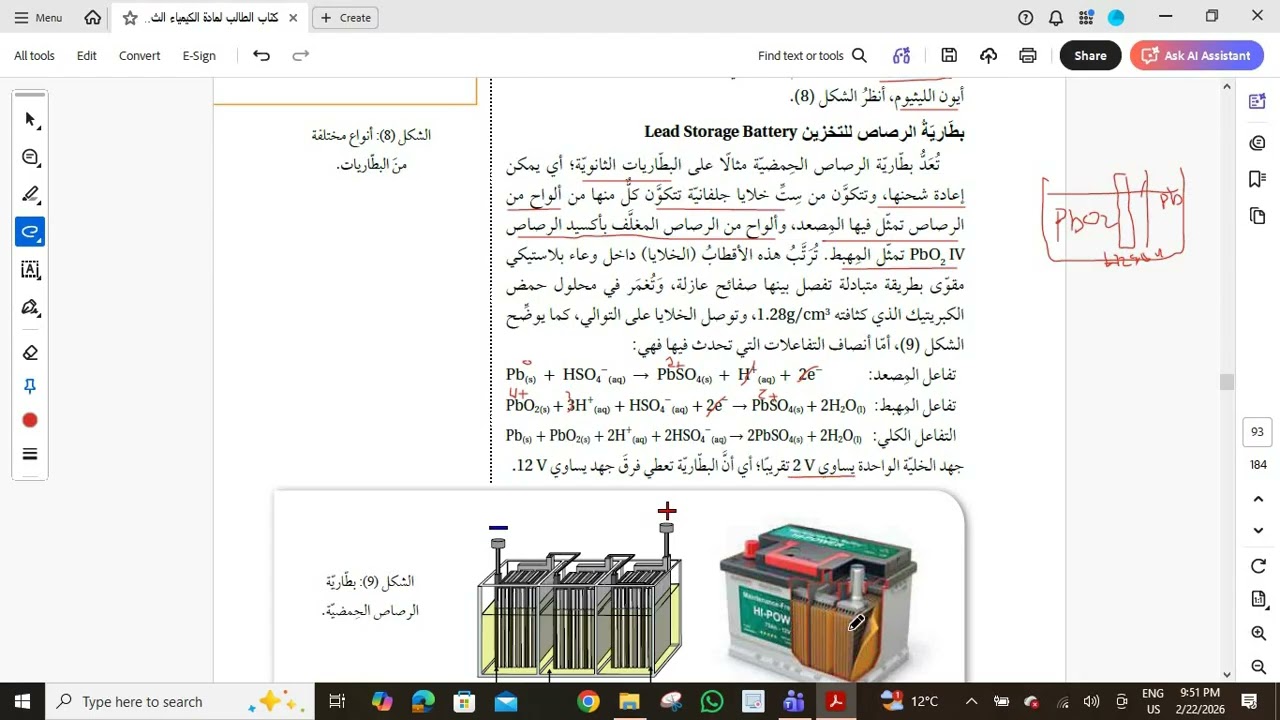Go to next page arrow
The height and width of the screenshot is (720, 1280).
[1258, 531]
